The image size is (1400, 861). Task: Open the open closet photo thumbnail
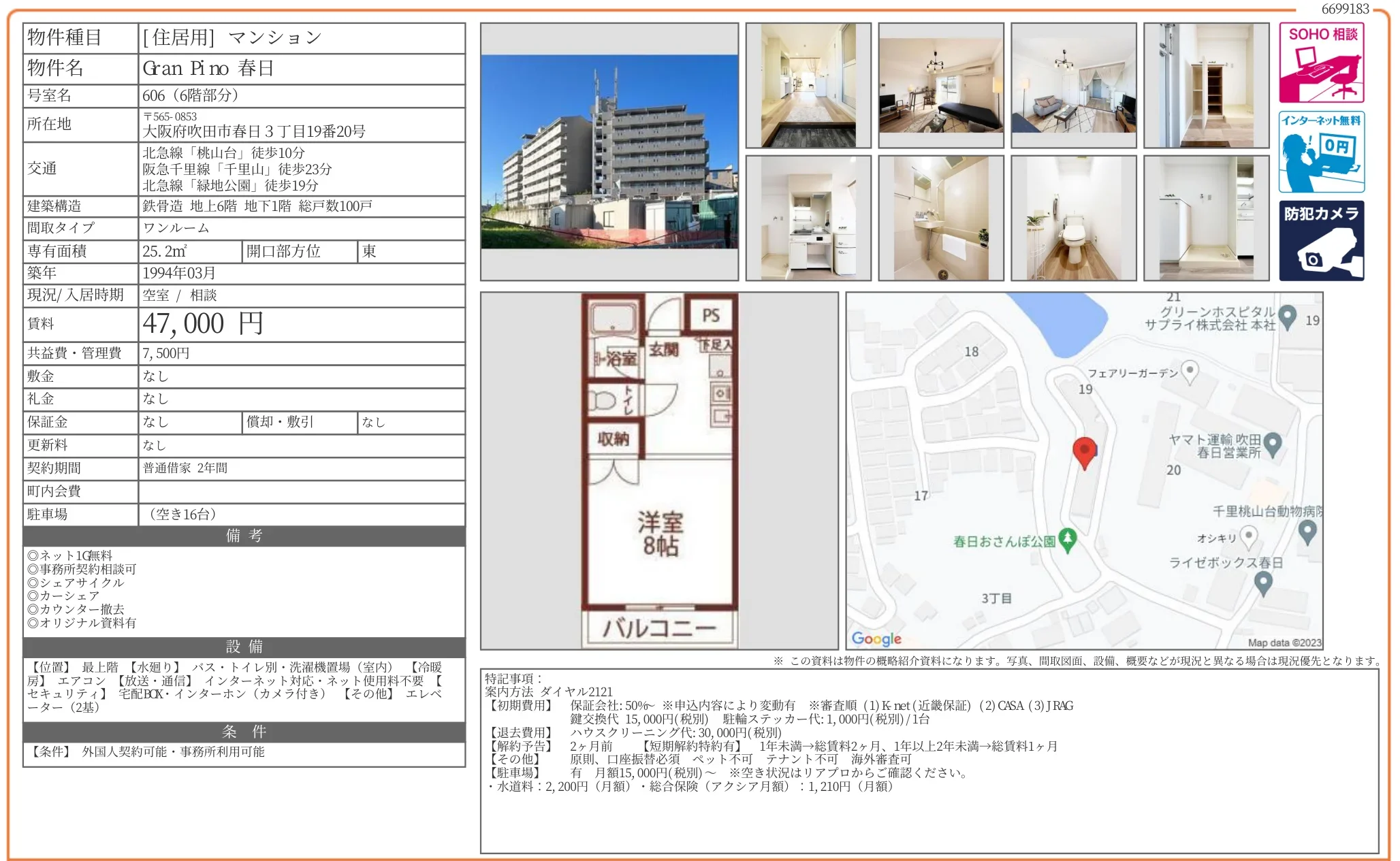(1206, 85)
